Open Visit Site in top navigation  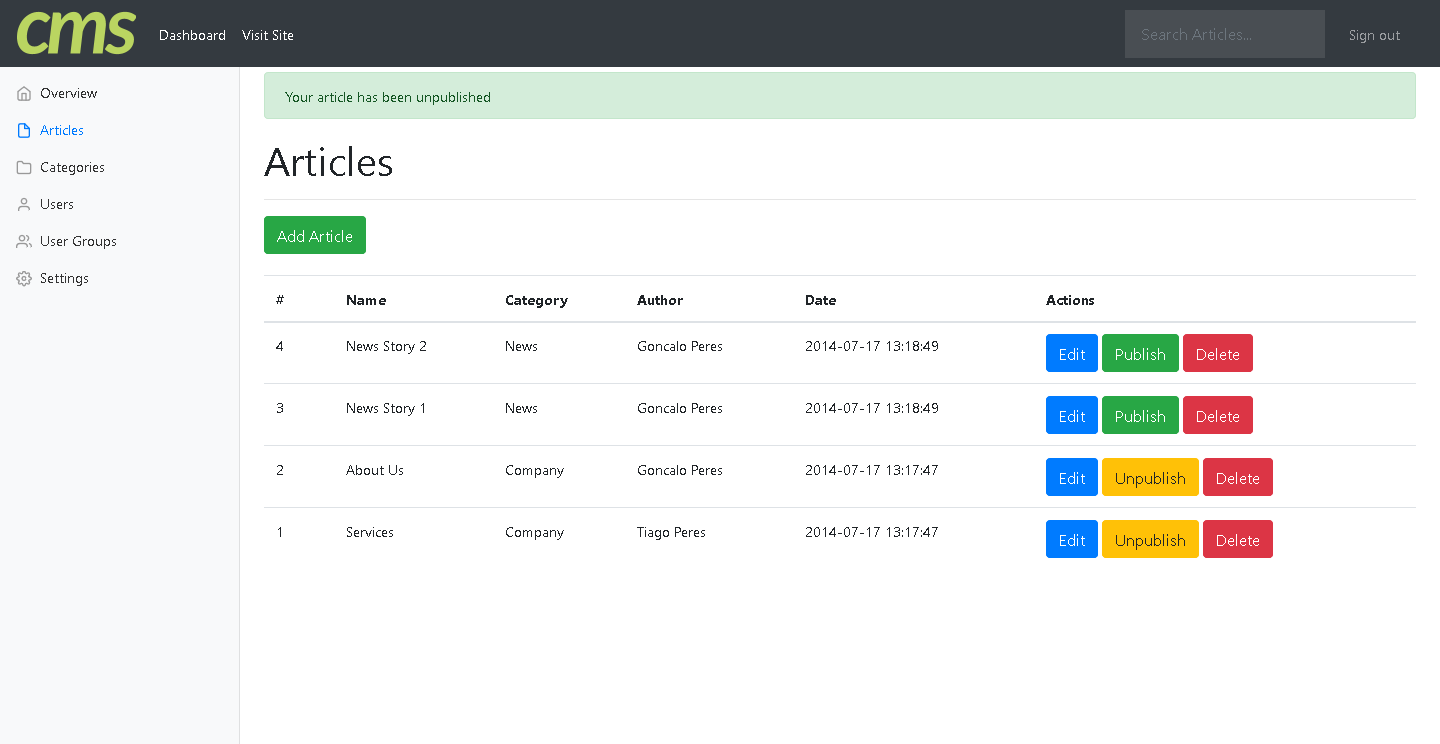pyautogui.click(x=268, y=35)
